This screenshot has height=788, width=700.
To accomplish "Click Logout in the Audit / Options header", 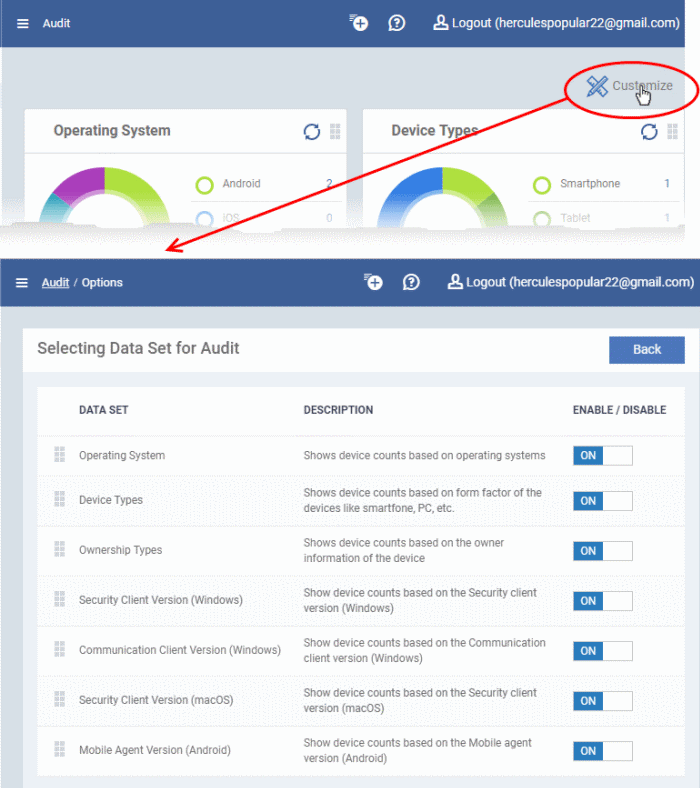I will 580,282.
